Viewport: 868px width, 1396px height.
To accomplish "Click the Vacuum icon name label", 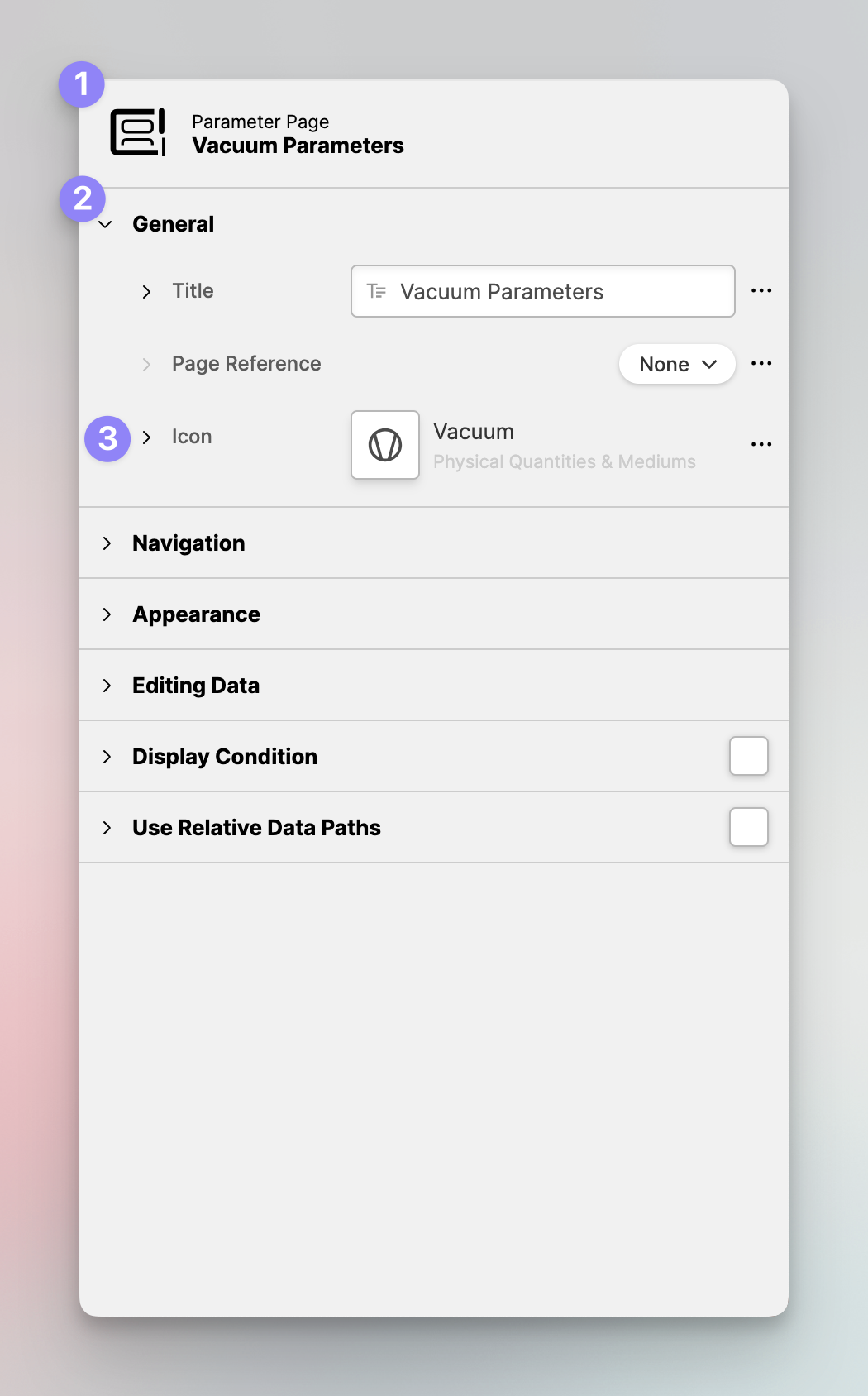I will (x=474, y=432).
